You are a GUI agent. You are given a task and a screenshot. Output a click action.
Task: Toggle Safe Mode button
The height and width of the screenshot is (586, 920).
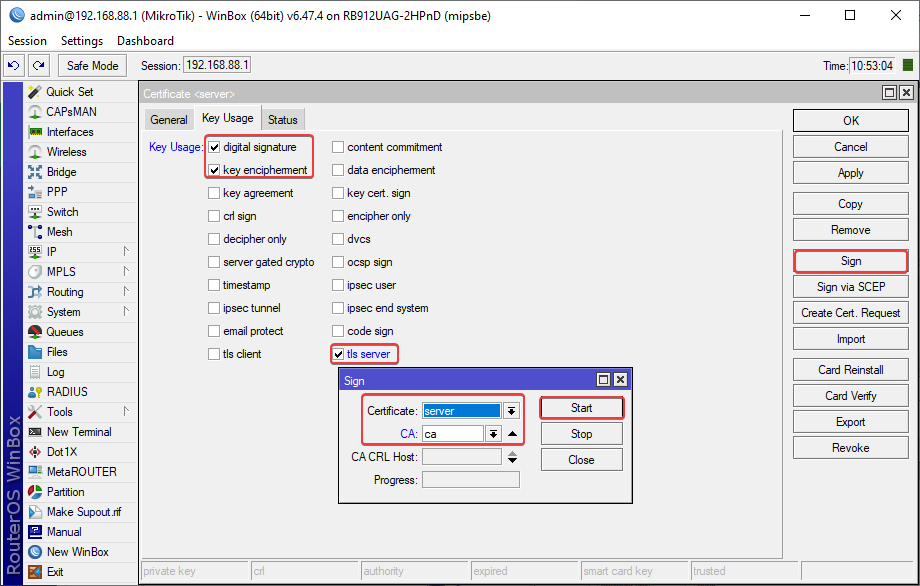point(92,66)
